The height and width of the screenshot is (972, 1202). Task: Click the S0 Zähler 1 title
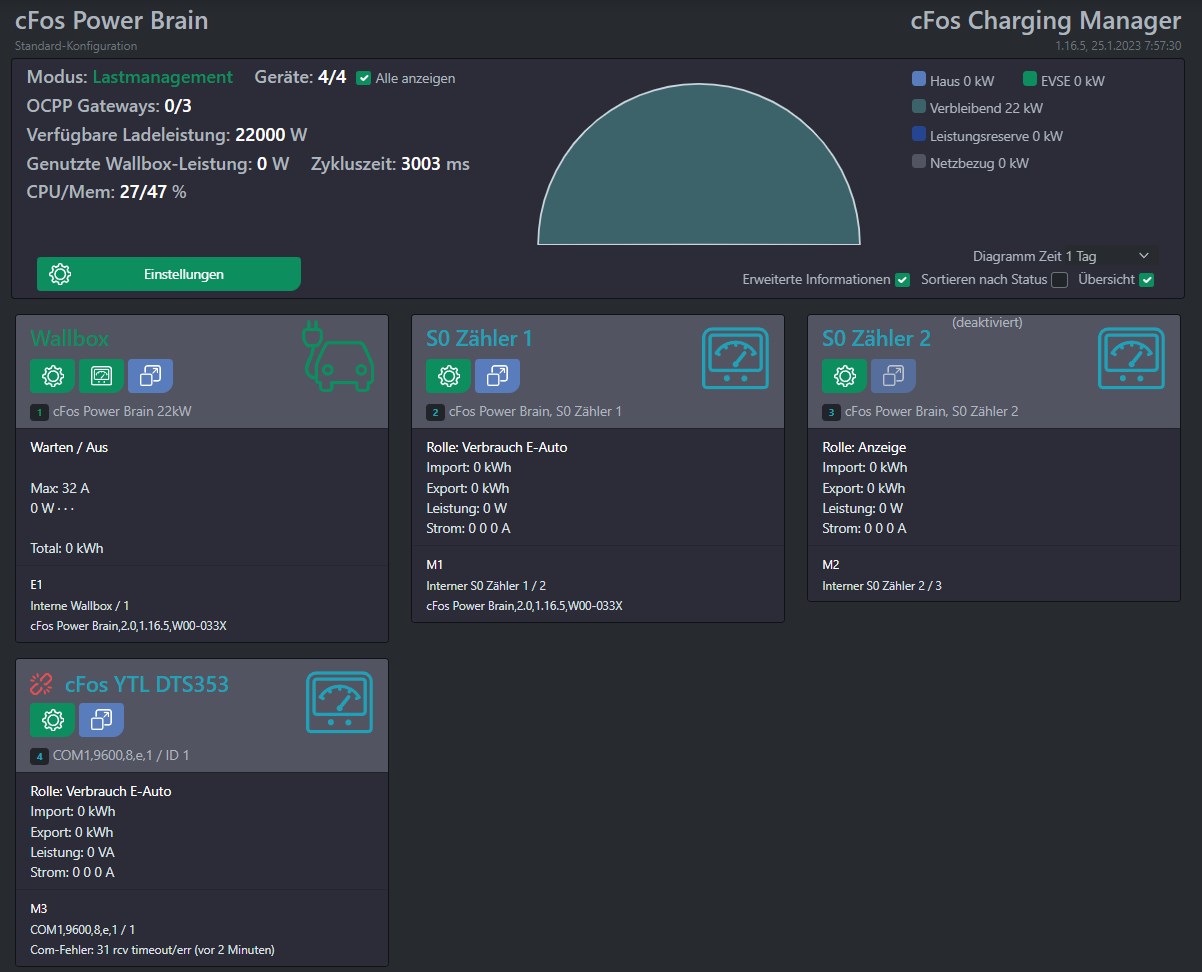(479, 338)
